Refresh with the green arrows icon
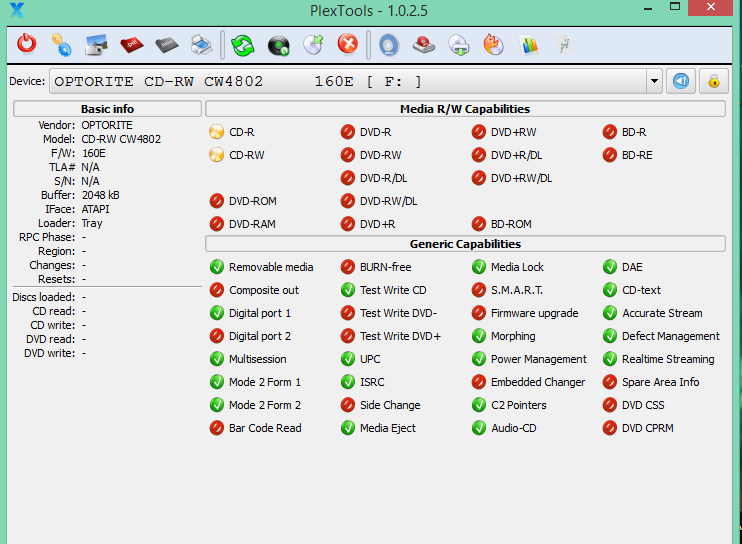 coord(243,45)
